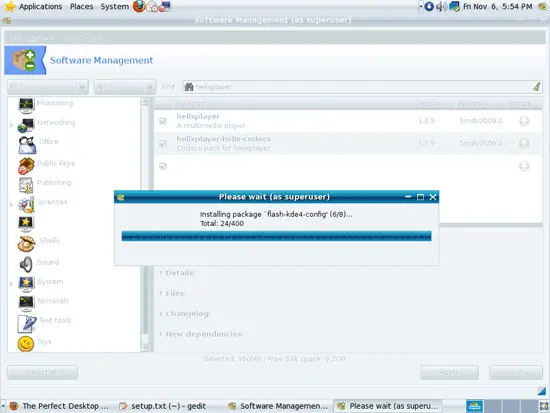
Task: Click the binoculars search icon in the Find field
Action: click(189, 87)
